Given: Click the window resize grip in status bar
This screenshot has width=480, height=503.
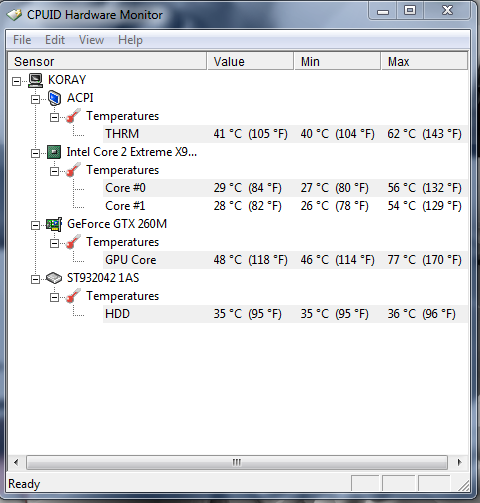Looking at the screenshot, I should pos(463,485).
